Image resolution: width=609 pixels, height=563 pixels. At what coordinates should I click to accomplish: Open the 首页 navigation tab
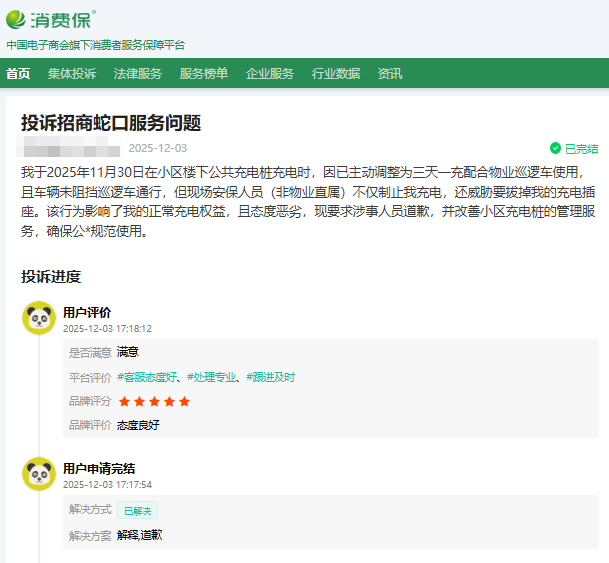18,73
